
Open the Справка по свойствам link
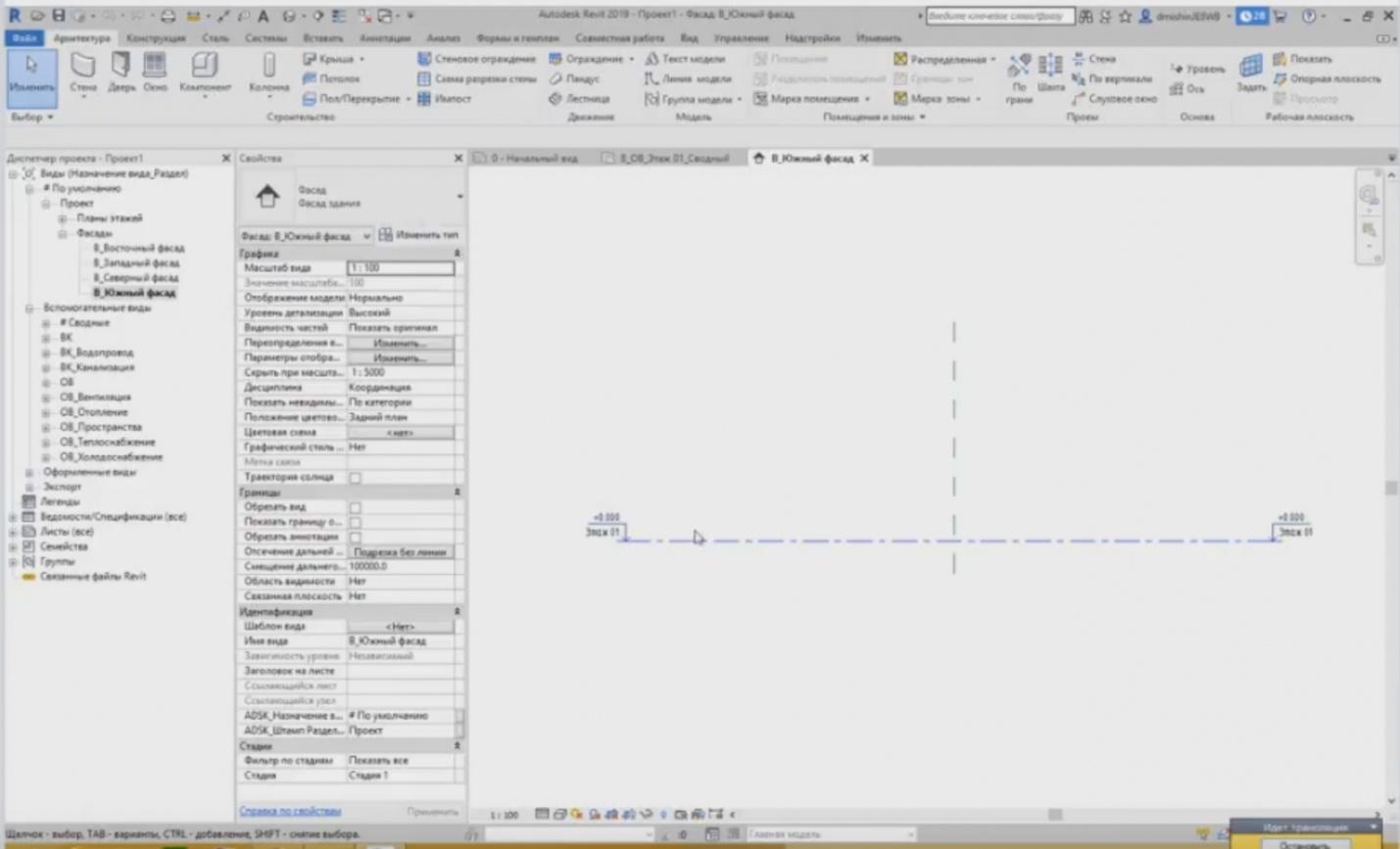point(290,811)
